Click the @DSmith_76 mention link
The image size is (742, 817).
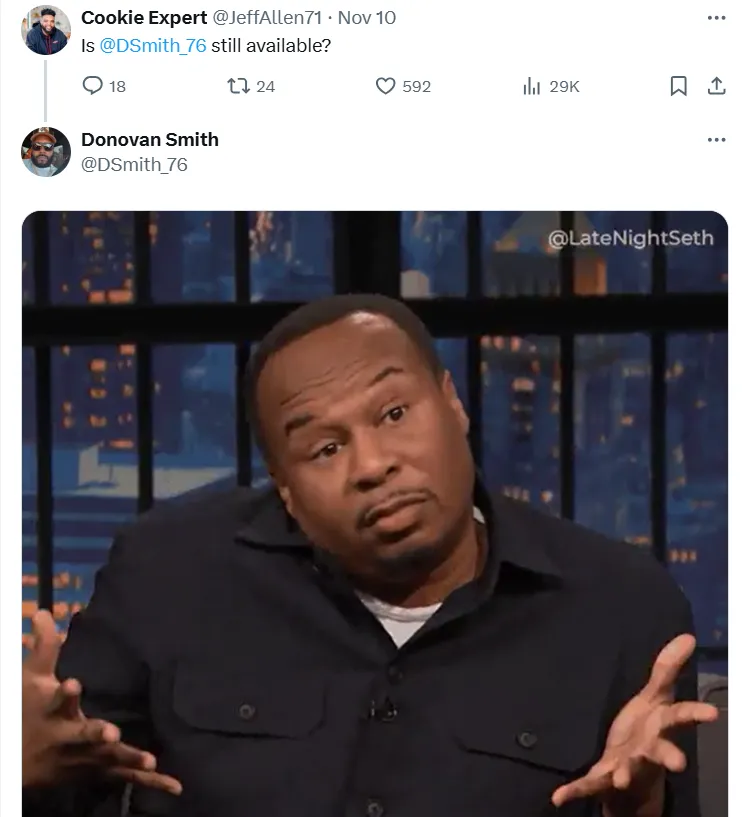click(x=153, y=45)
